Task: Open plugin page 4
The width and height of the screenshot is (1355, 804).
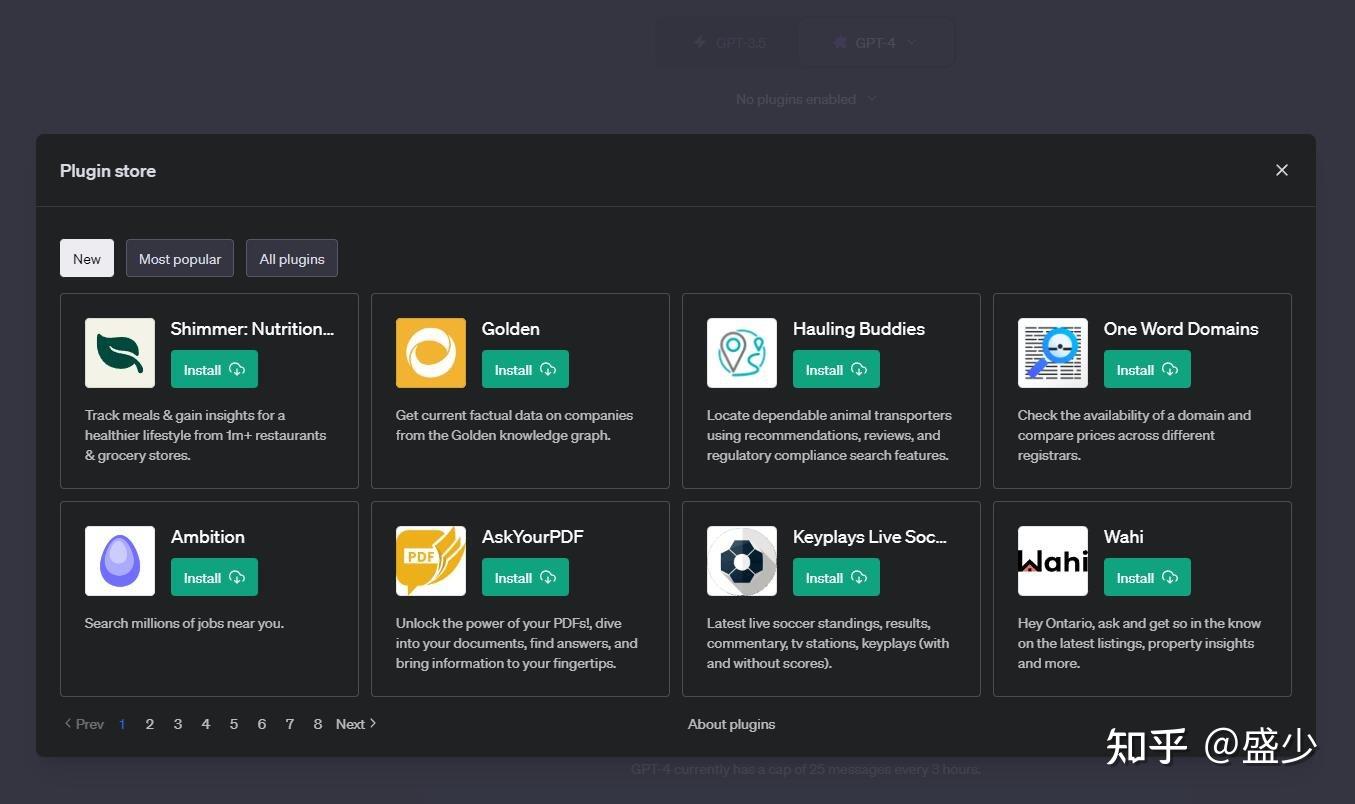Action: tap(206, 724)
